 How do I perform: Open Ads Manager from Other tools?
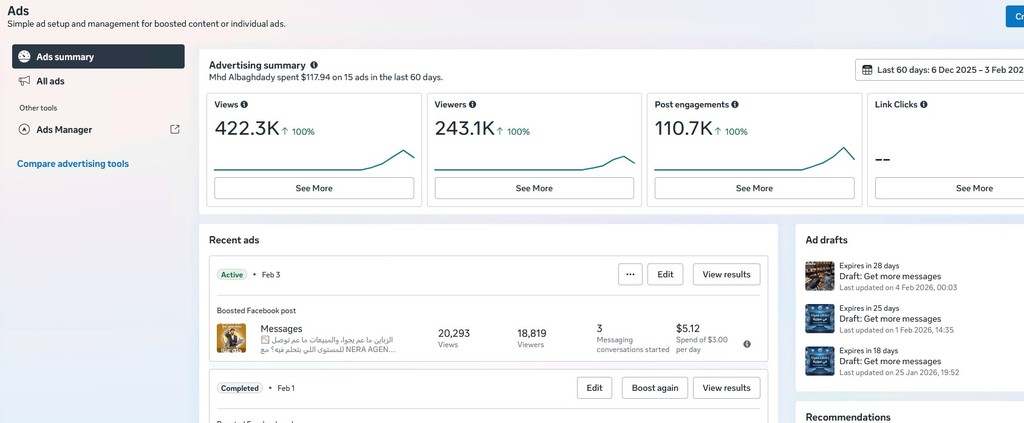(64, 129)
